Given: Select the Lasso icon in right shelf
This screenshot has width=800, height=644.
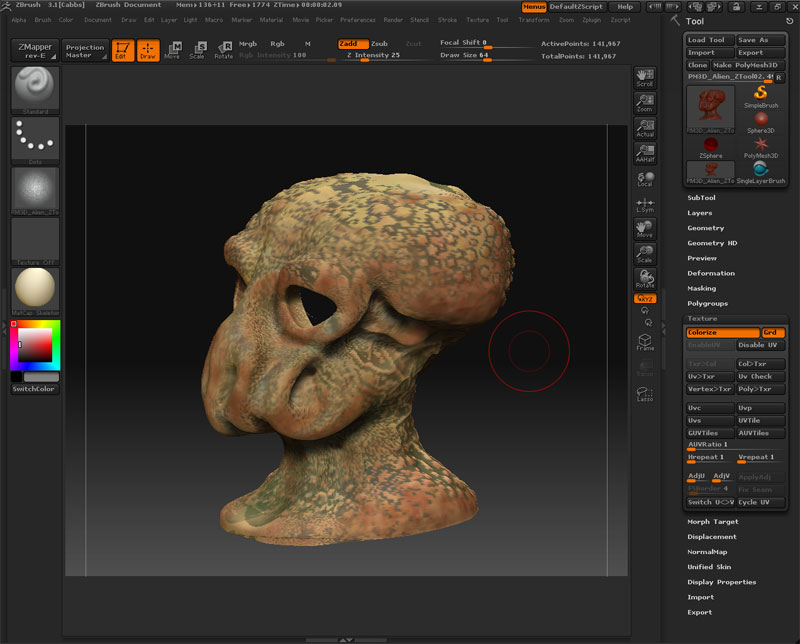Looking at the screenshot, I should (x=645, y=394).
